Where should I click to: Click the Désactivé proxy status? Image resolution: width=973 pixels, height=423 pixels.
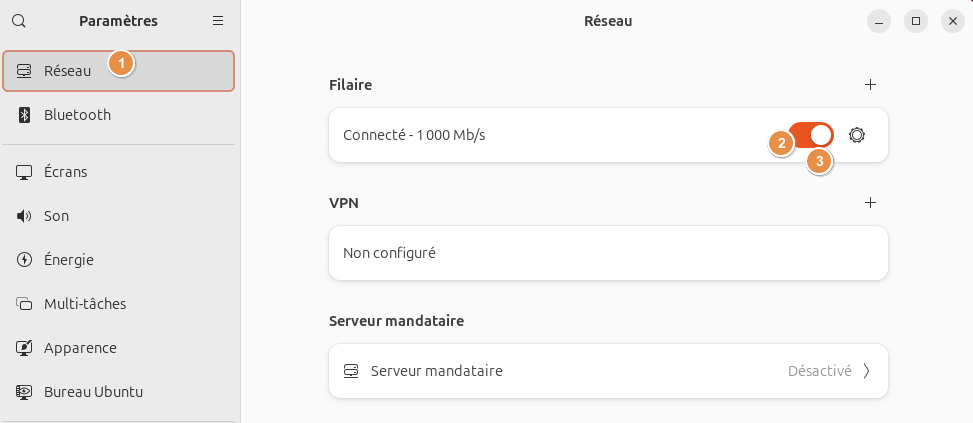[819, 371]
